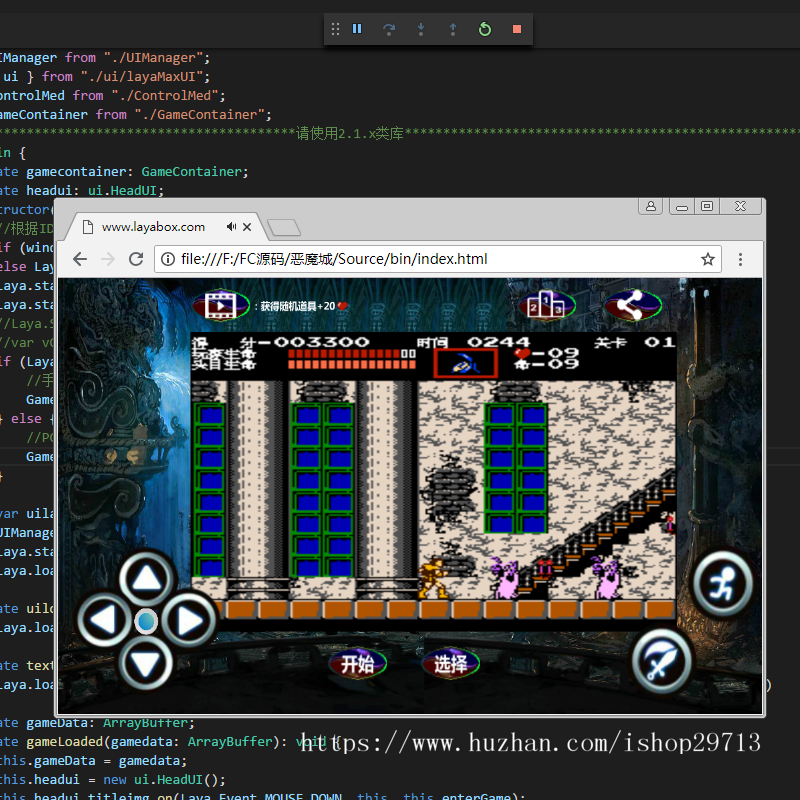Pause debugging in the debug toolbar
800x800 pixels.
357,29
